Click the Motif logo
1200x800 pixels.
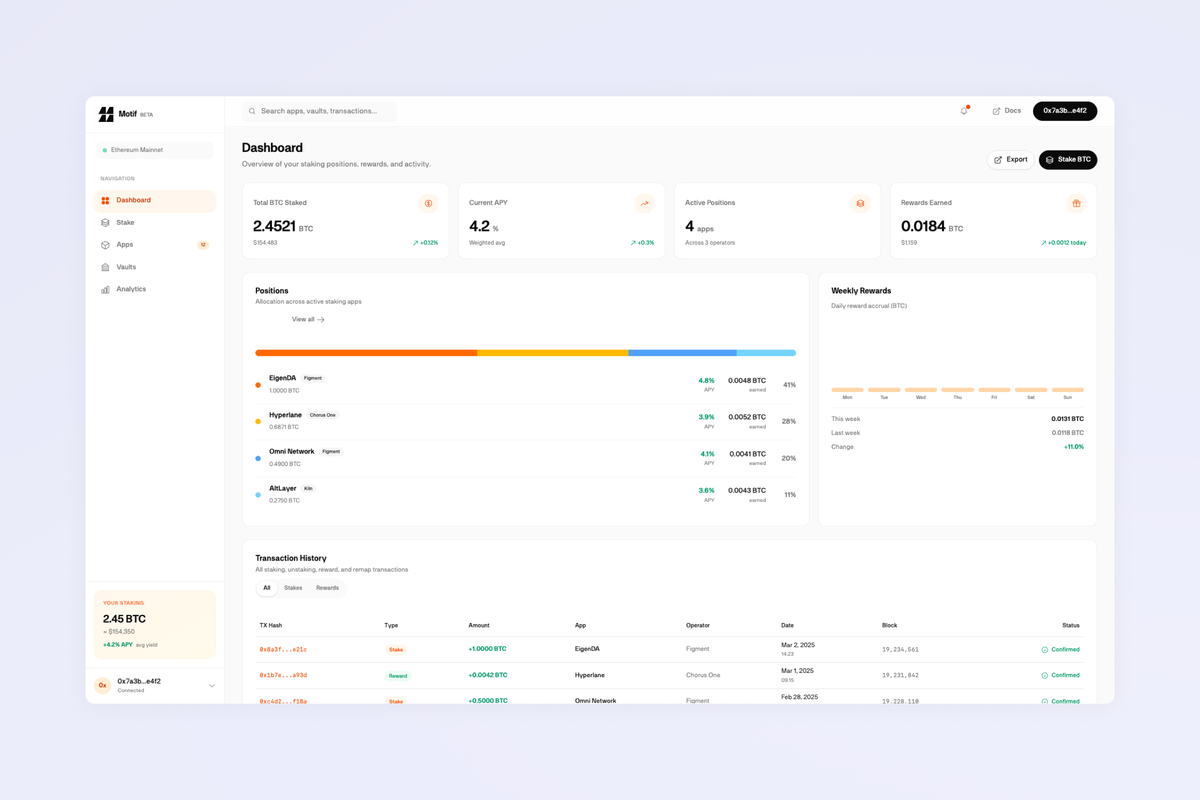point(106,113)
